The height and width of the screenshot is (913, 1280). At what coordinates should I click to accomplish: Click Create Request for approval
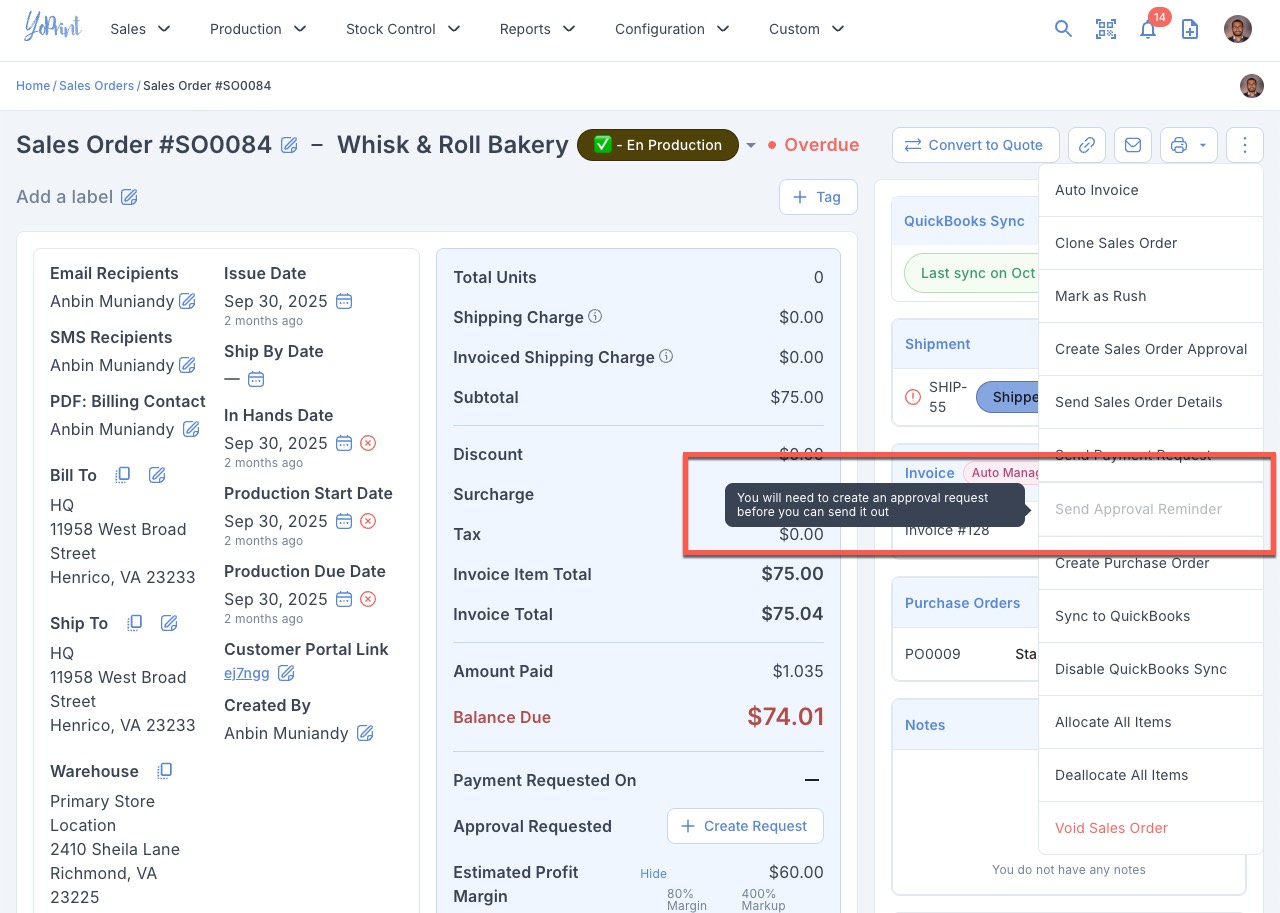click(x=744, y=826)
